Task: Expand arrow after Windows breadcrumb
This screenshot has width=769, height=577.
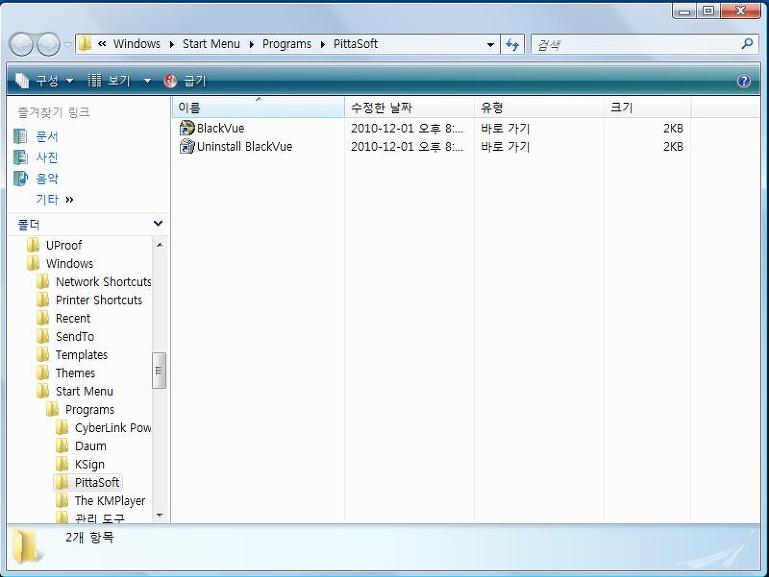Action: coord(172,45)
